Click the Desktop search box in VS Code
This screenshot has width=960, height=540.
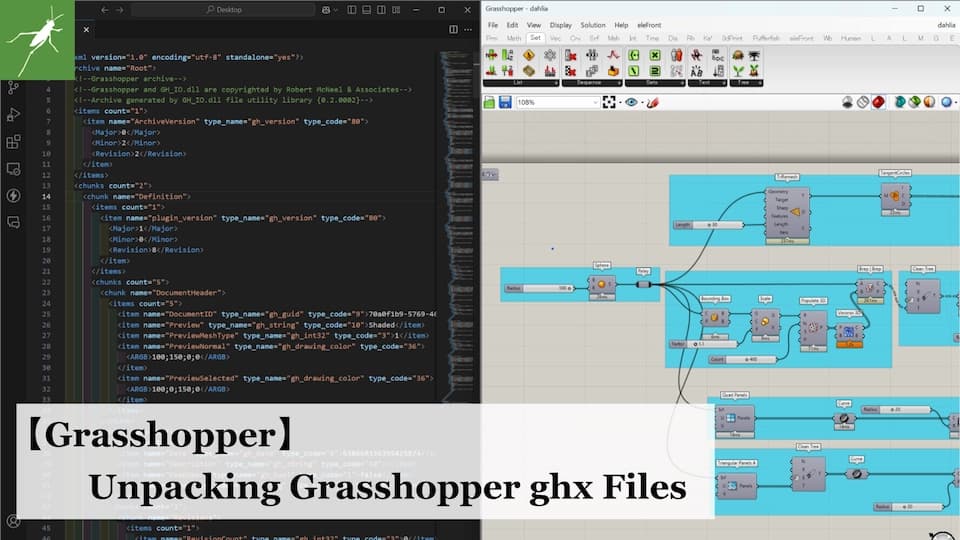[223, 10]
